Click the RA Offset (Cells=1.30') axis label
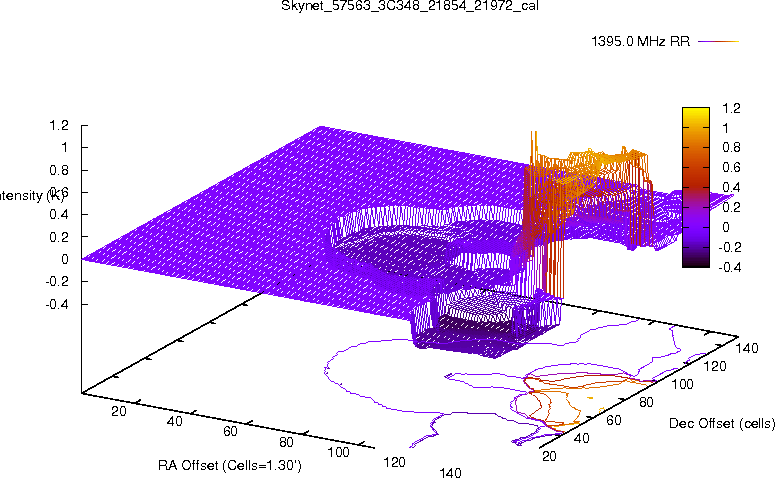 click(x=230, y=466)
